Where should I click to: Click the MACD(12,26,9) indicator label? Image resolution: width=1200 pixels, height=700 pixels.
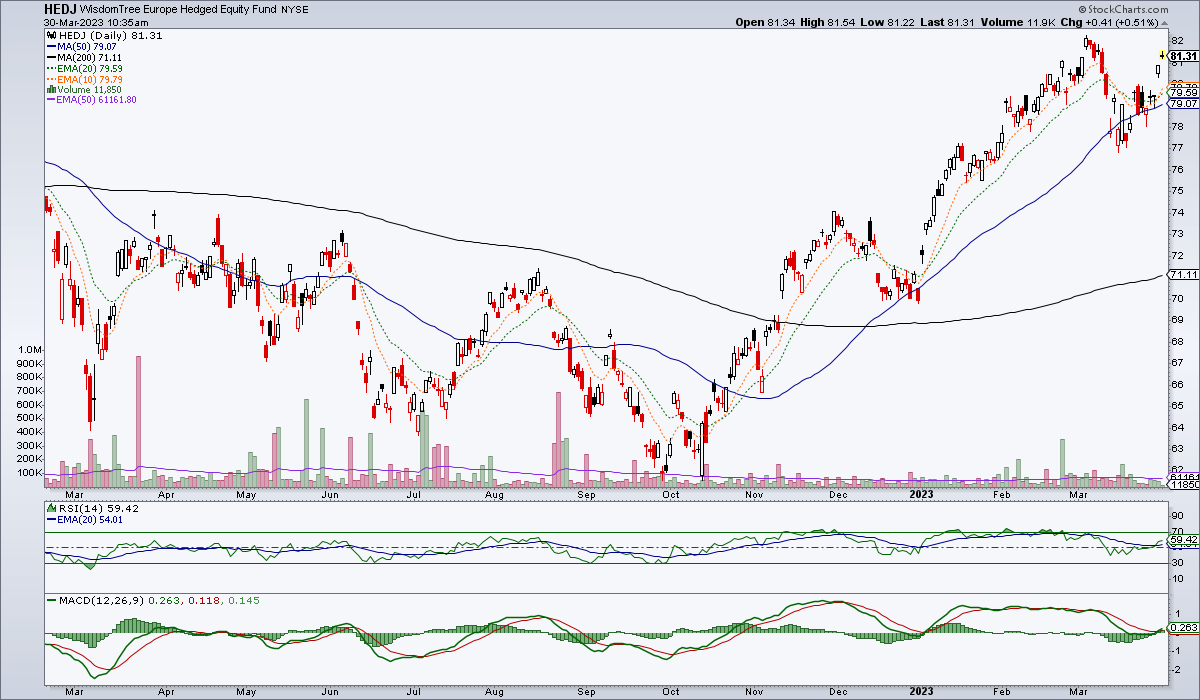[x=100, y=600]
